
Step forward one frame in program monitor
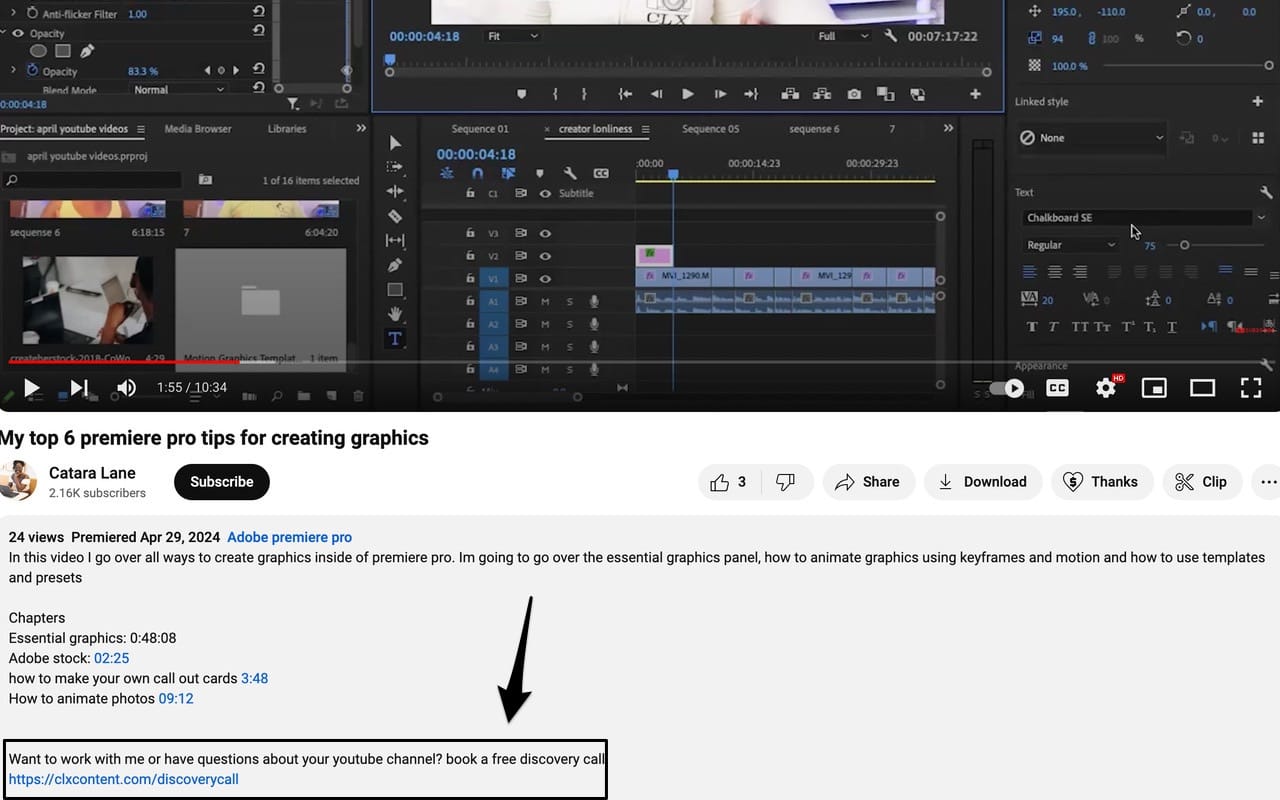point(720,94)
